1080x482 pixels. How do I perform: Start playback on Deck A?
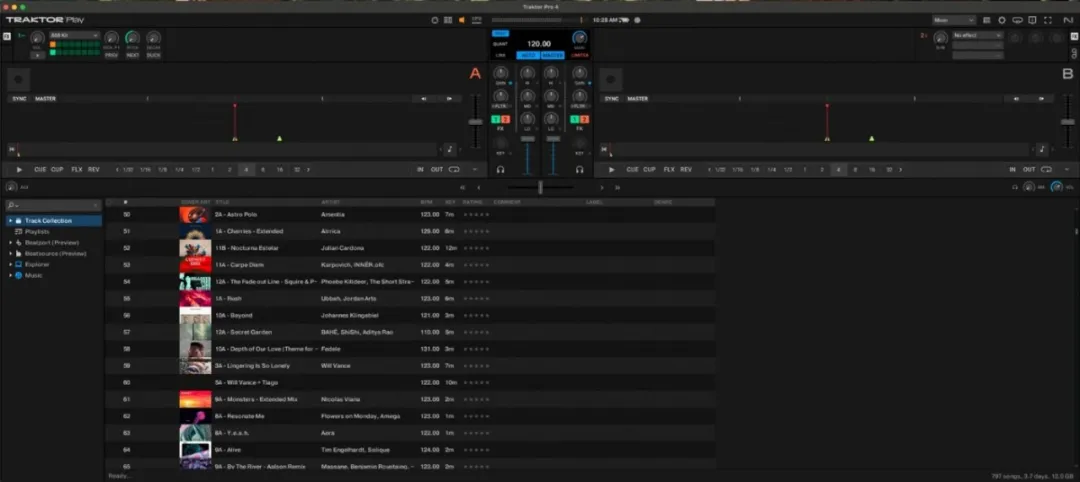19,169
